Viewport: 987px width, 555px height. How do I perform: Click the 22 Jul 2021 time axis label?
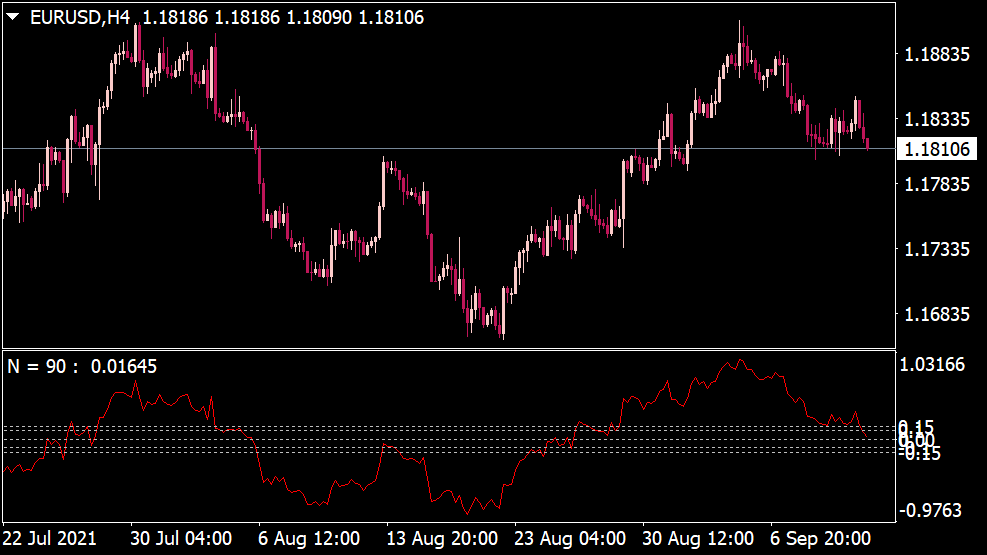click(50, 539)
